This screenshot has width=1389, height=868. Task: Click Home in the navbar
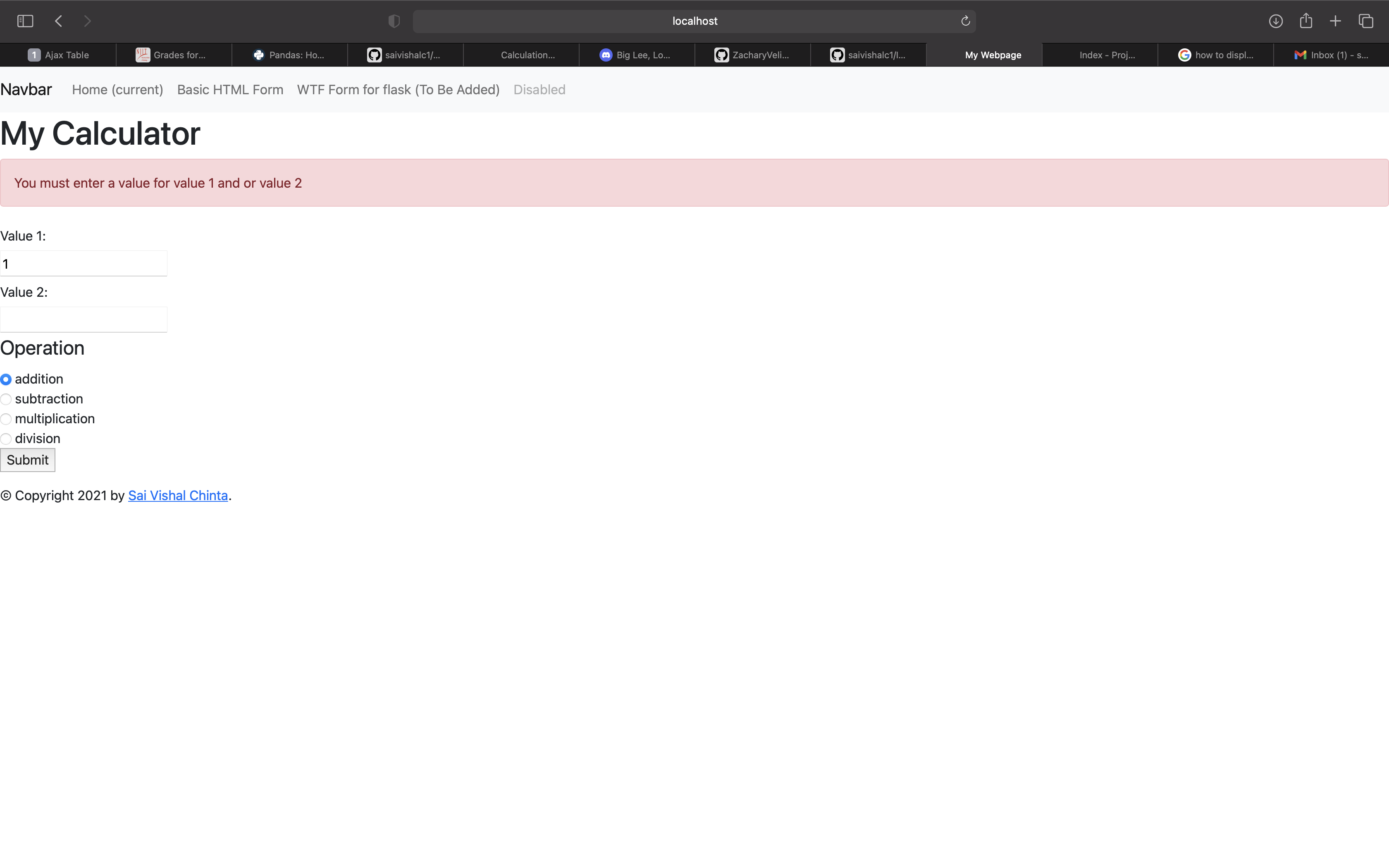[118, 90]
